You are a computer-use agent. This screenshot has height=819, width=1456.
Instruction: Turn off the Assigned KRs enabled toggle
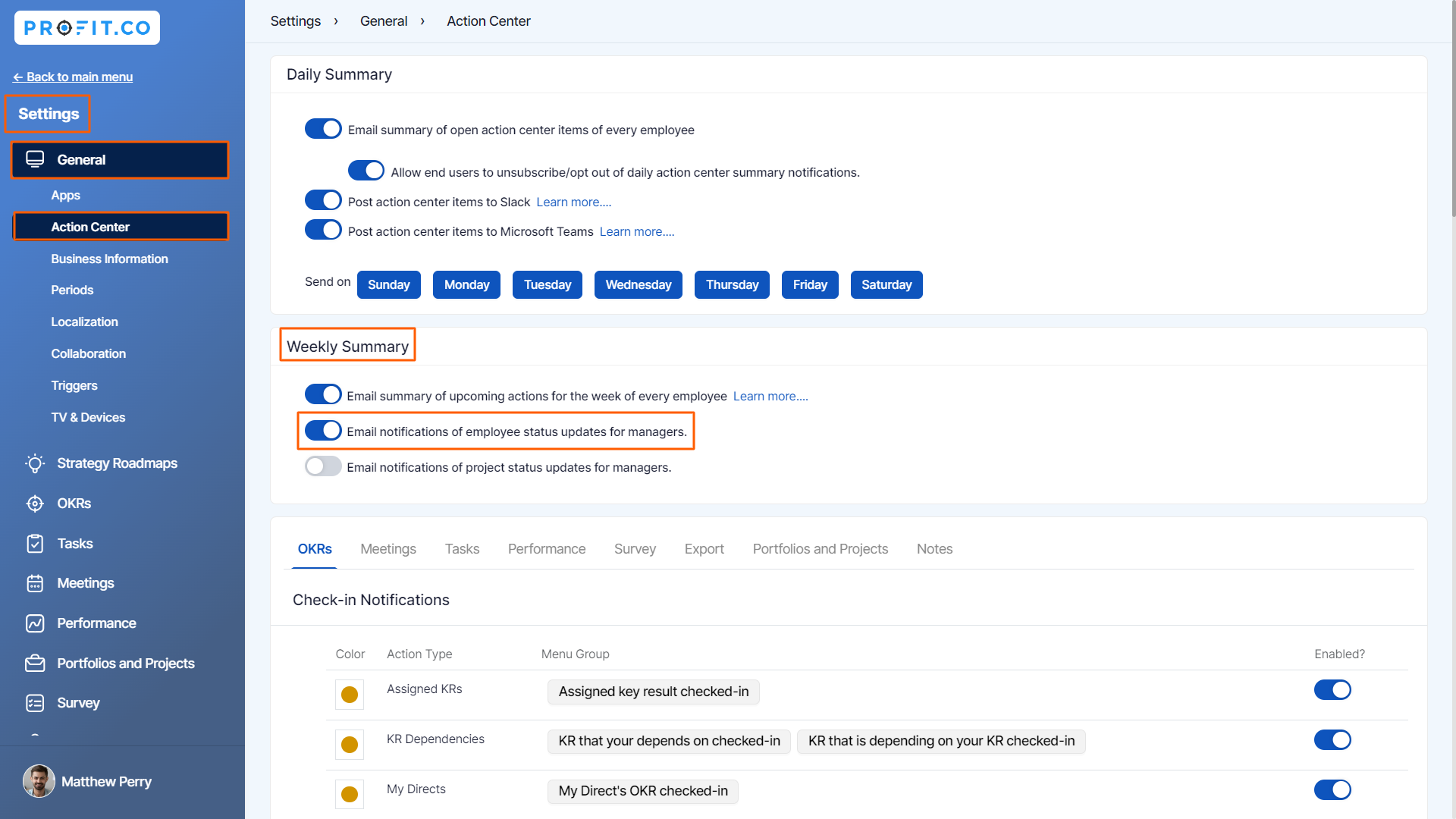pos(1332,690)
